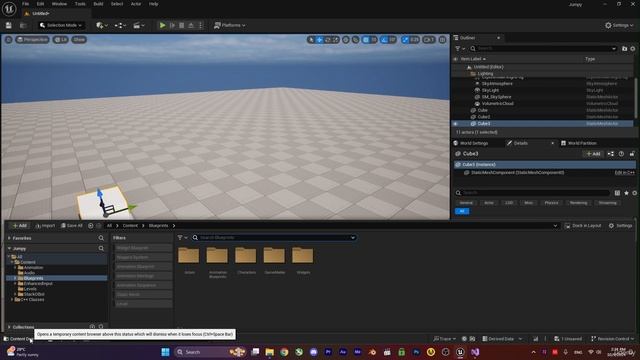640x360 pixels.
Task: Expand the Favorites section
Action: [x=9, y=238]
